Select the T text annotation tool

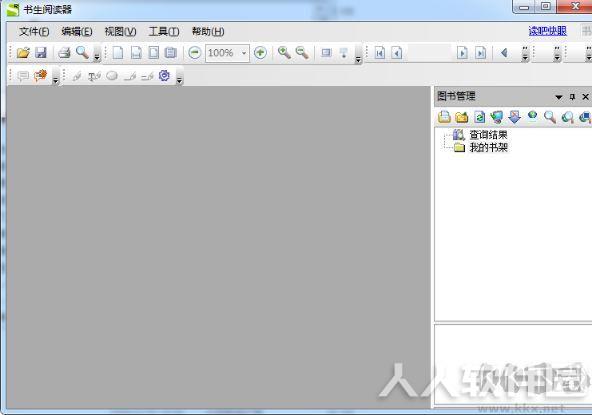pos(94,76)
